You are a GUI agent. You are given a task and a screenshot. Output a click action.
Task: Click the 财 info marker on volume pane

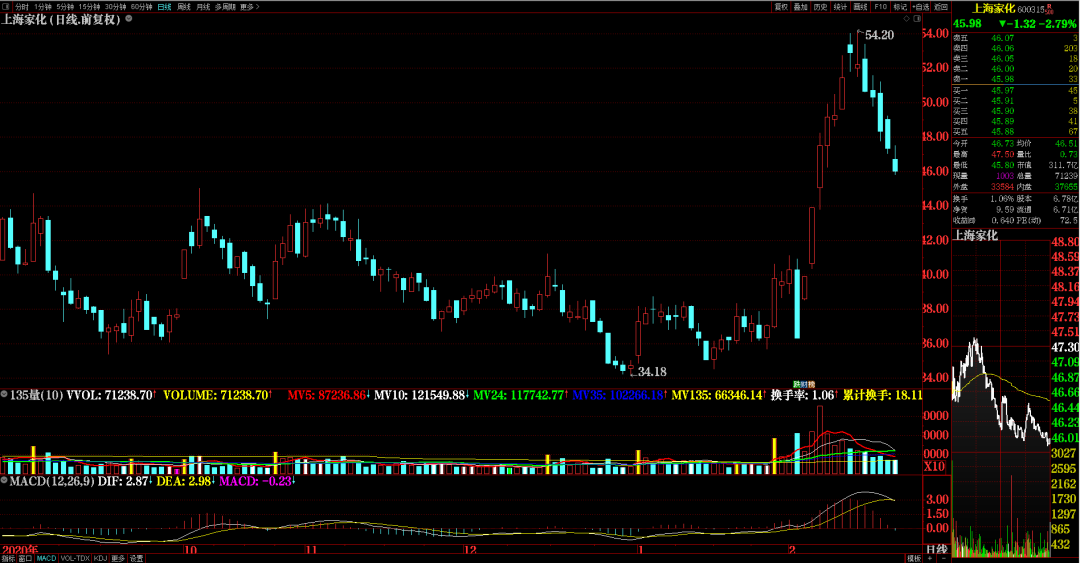pos(803,385)
